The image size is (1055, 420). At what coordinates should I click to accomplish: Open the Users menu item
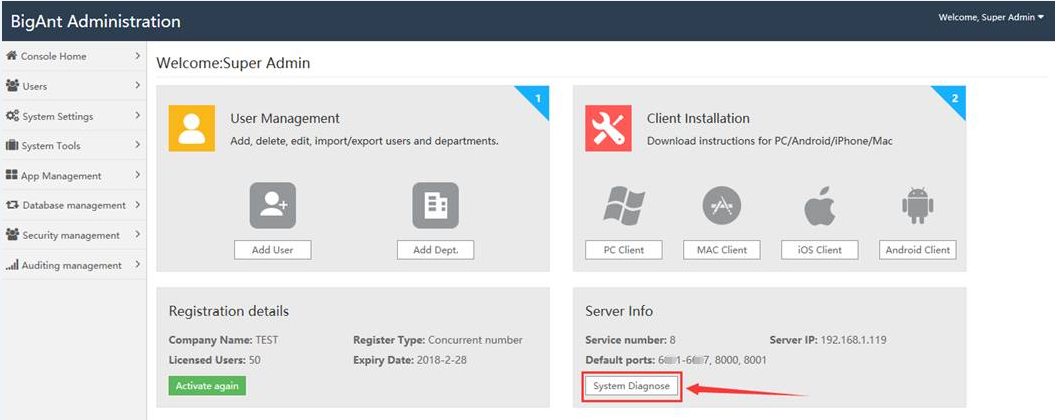coord(73,85)
